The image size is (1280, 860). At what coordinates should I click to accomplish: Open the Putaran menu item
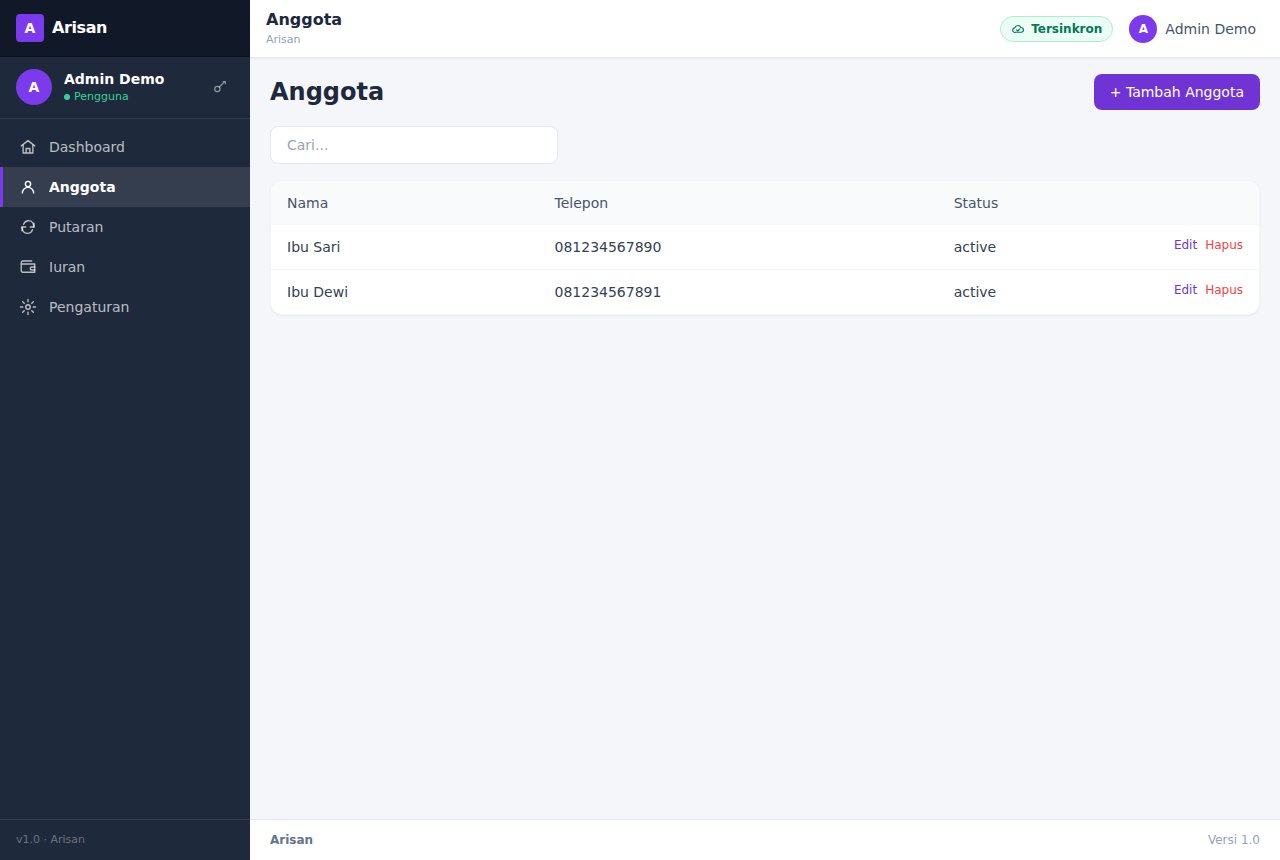coord(125,227)
